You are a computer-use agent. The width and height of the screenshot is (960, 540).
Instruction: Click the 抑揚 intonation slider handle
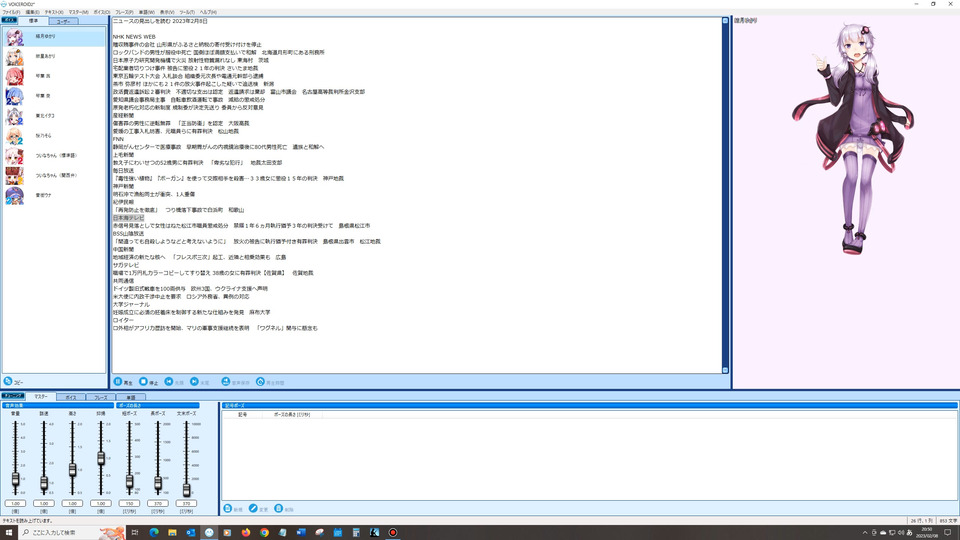click(101, 458)
